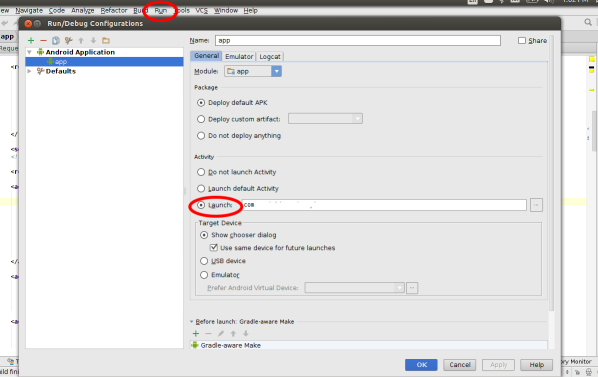Open the Navigate menu
The height and width of the screenshot is (377, 598).
29,11
